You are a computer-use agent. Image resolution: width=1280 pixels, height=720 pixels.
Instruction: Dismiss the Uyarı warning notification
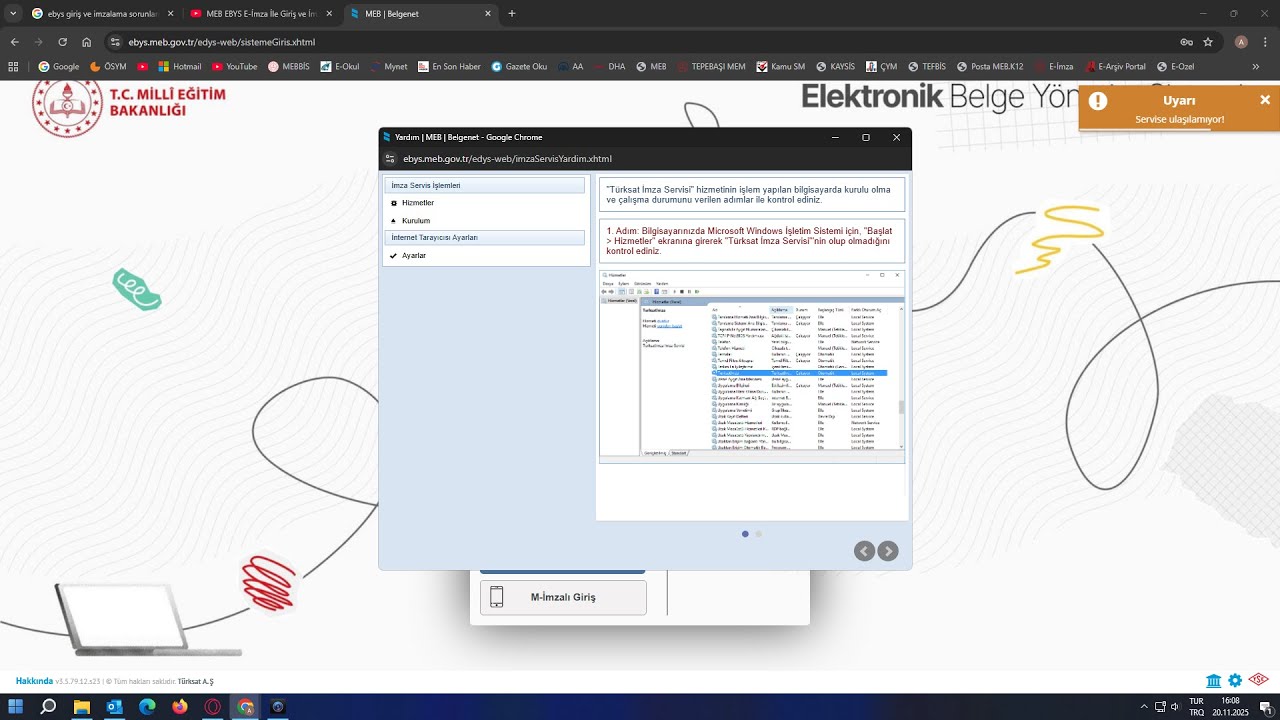1265,100
